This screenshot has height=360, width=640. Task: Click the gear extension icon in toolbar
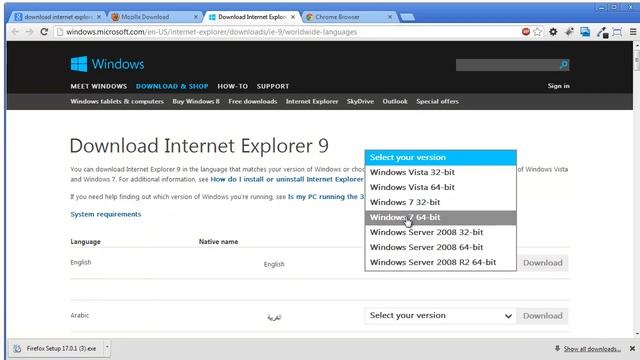pos(553,32)
